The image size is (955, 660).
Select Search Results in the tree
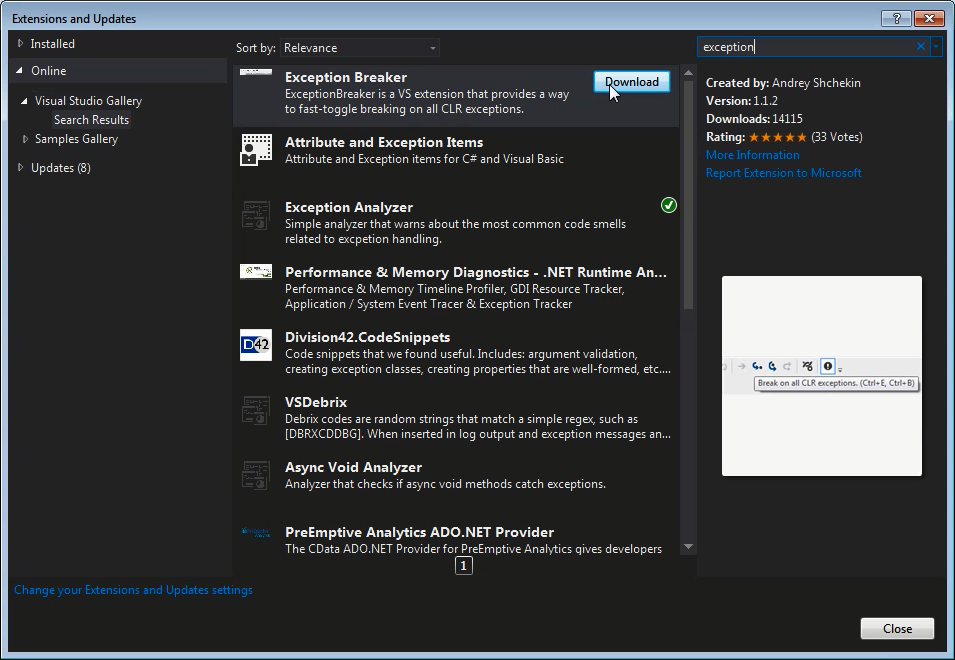coord(91,120)
